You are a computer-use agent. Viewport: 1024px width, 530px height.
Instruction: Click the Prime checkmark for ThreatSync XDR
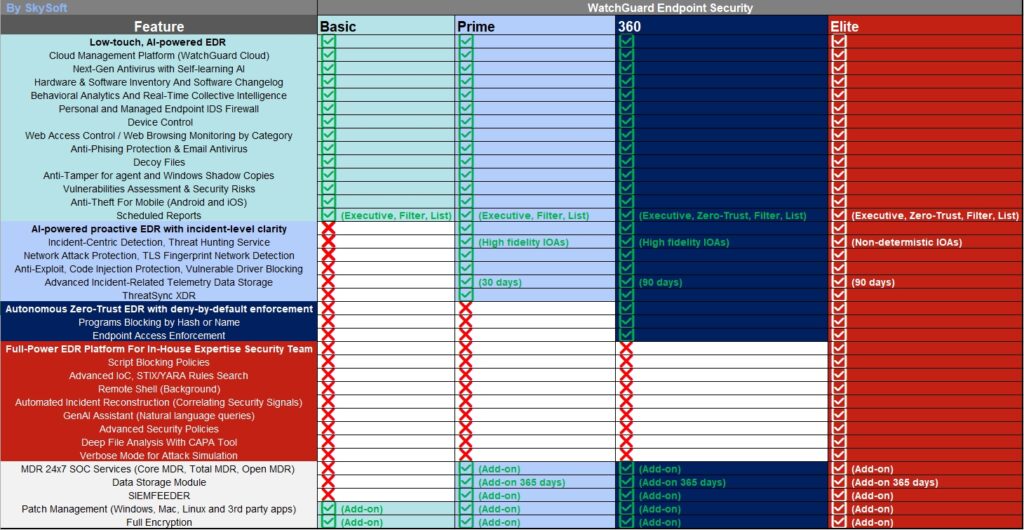pos(466,295)
